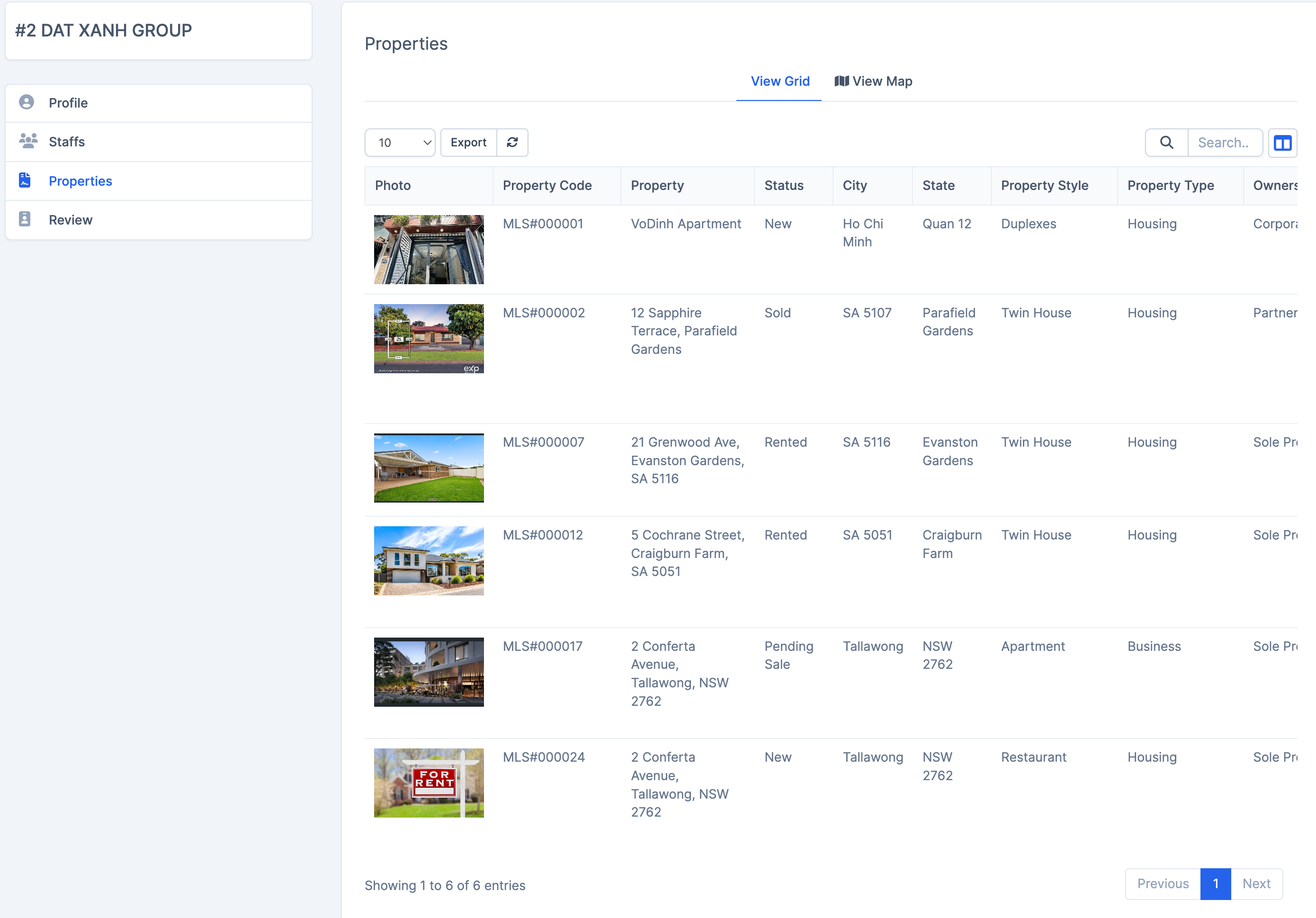Export the properties list
1316x918 pixels.
468,142
